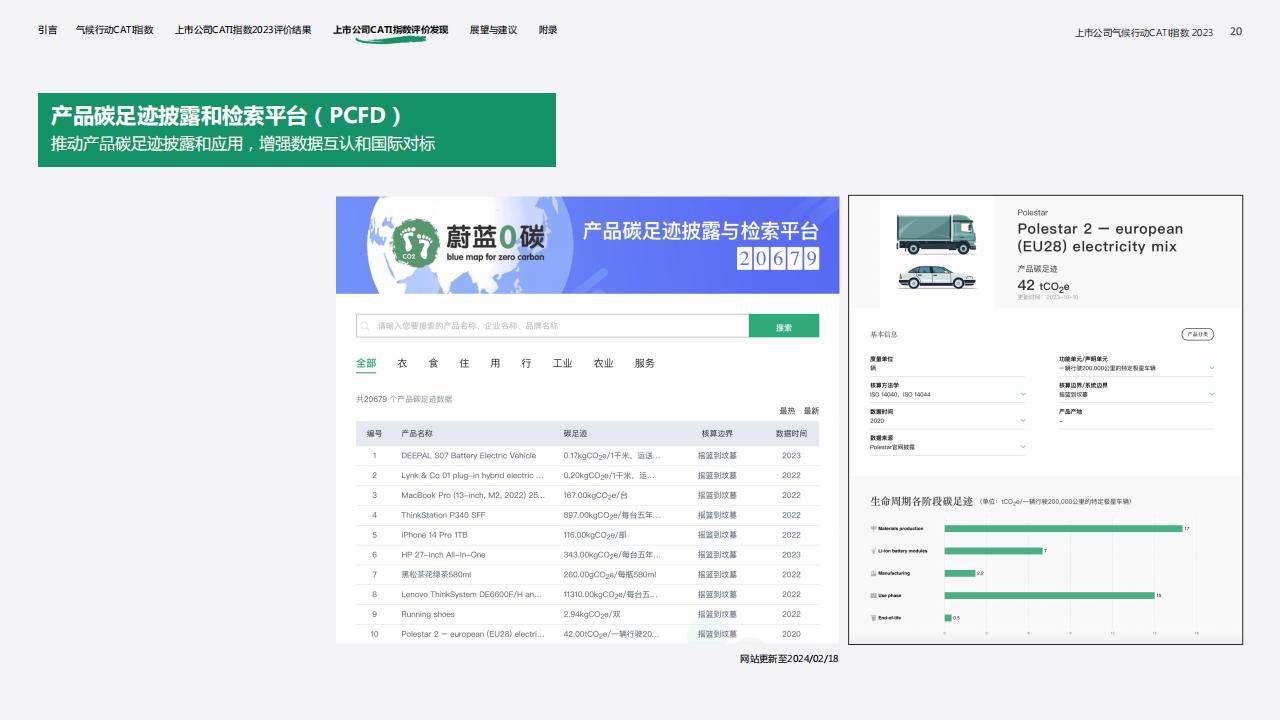Click the 核算边界 column header
Viewport: 1280px width, 720px height.
(x=717, y=433)
